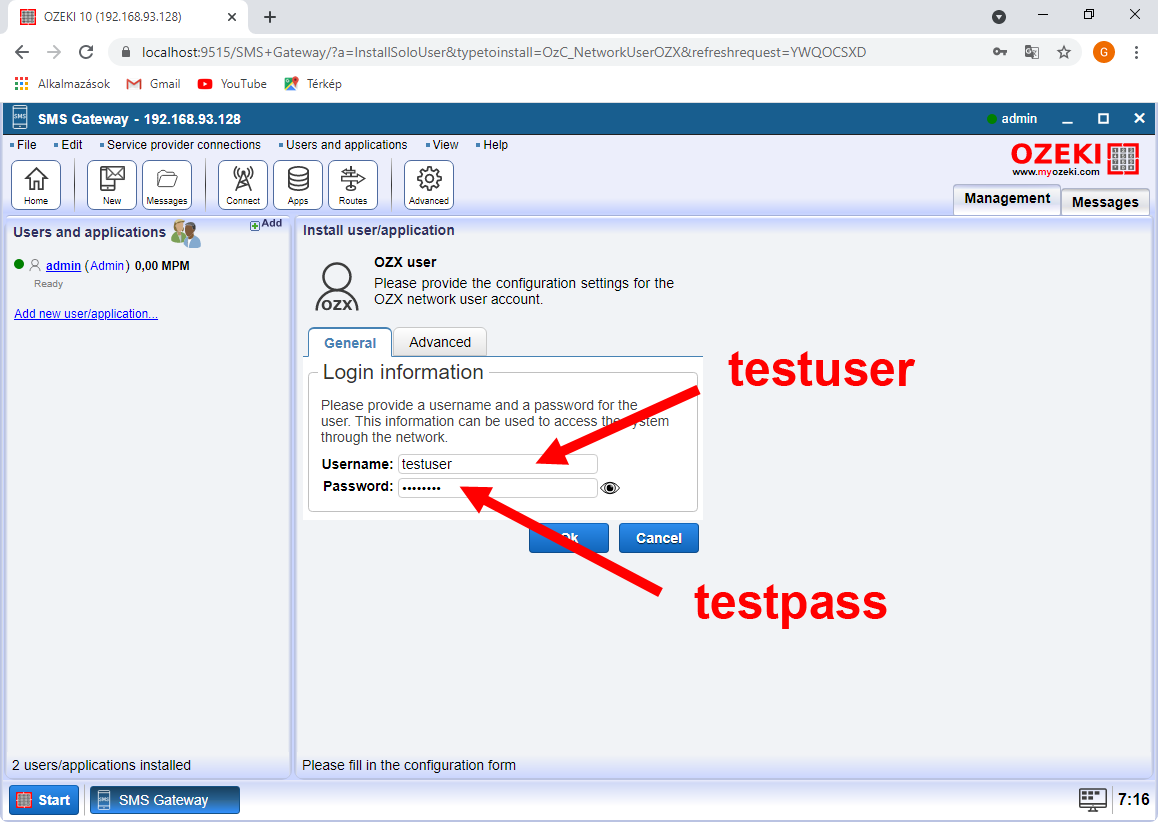Click the OZEKI logo
Screen dimensions: 1158x822
pyautogui.click(x=1075, y=159)
